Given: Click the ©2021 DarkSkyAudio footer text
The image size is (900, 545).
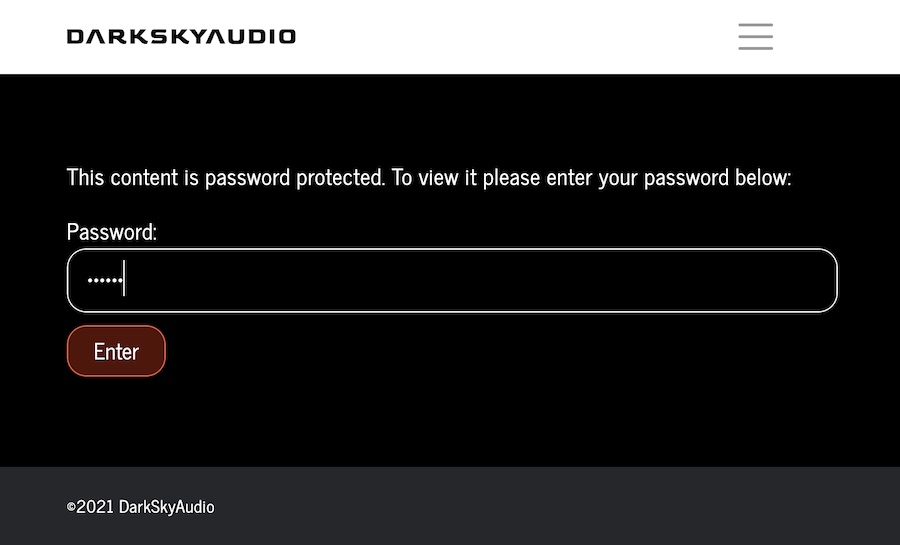Looking at the screenshot, I should [141, 507].
